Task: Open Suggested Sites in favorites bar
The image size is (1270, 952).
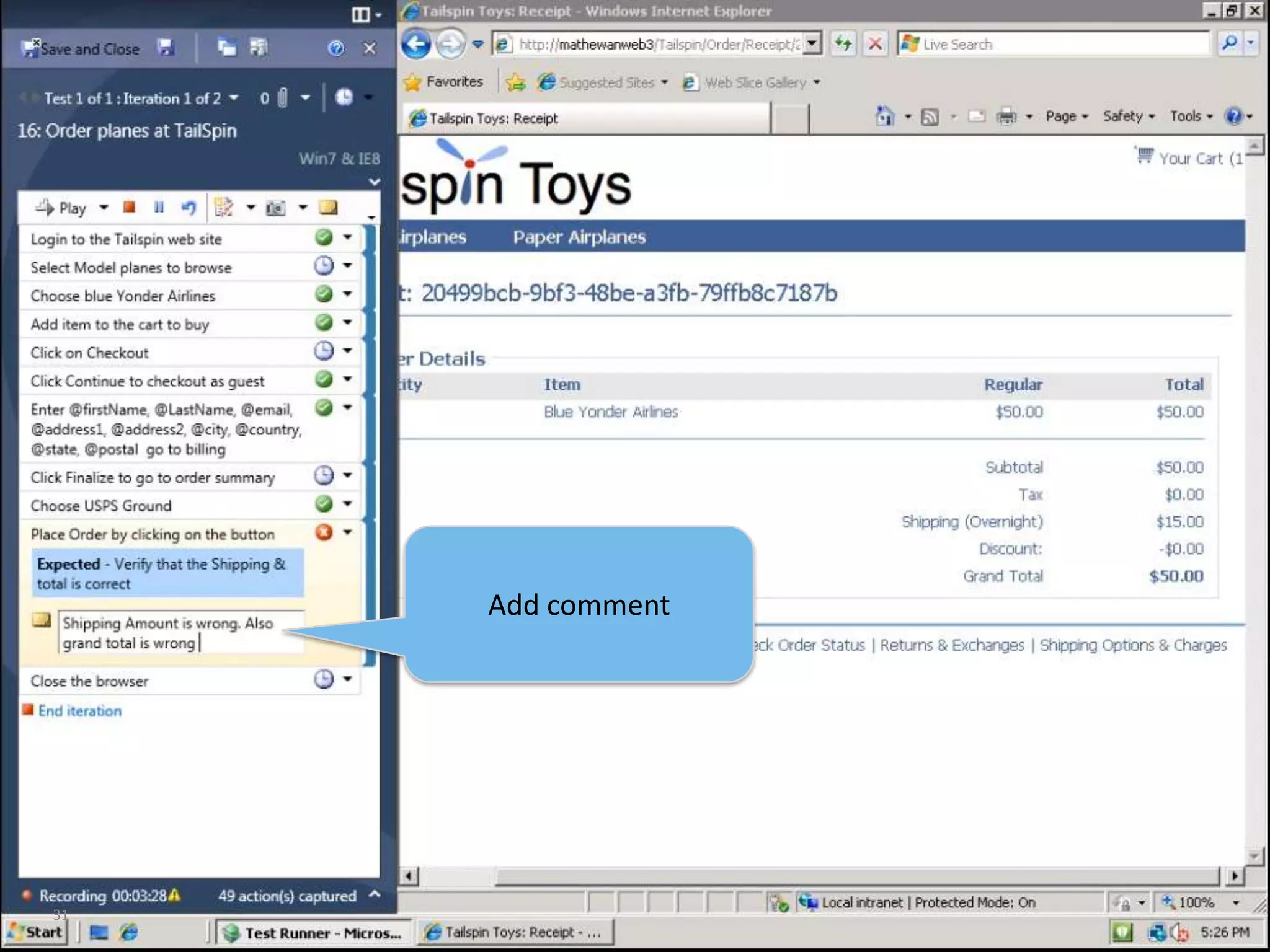Action: coord(603,82)
